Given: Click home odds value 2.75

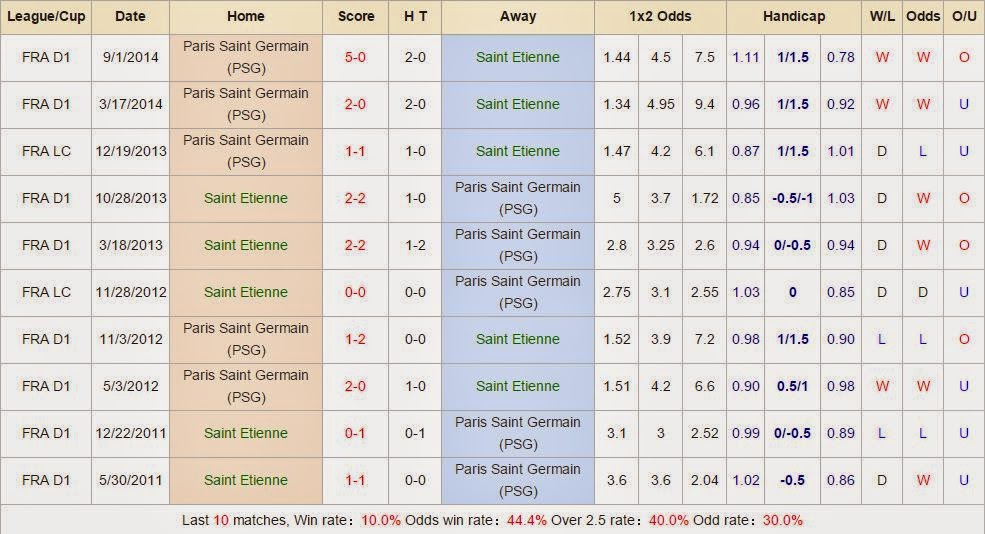Looking at the screenshot, I should pos(617,292).
